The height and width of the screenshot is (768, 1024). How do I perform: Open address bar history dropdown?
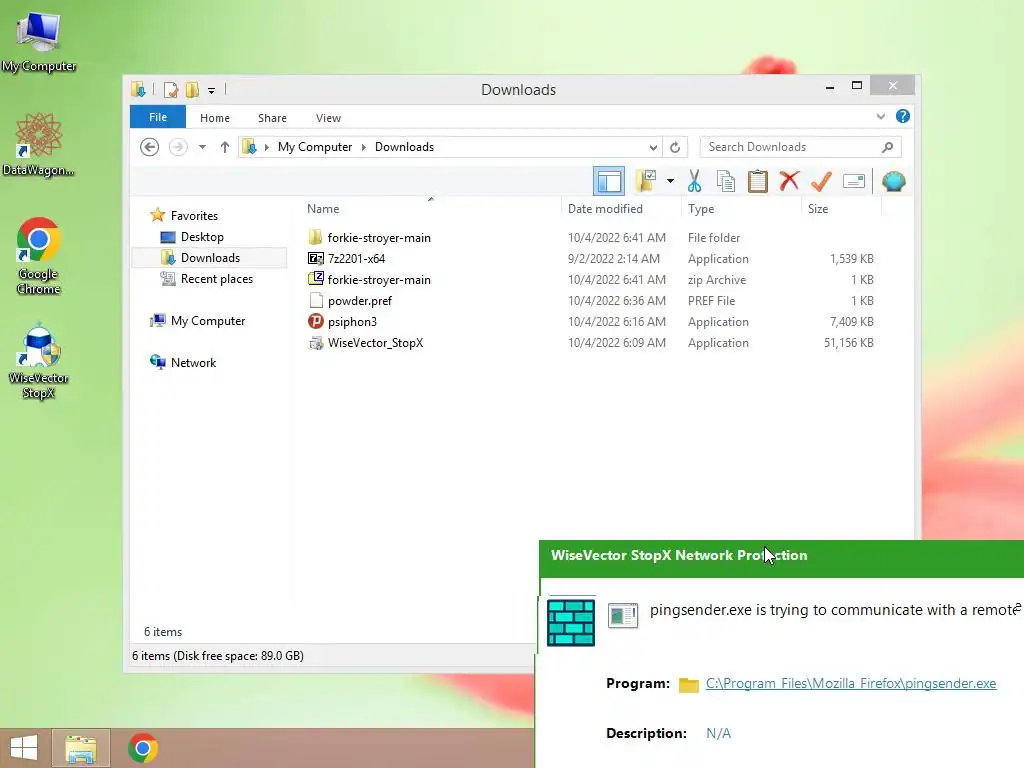653,147
